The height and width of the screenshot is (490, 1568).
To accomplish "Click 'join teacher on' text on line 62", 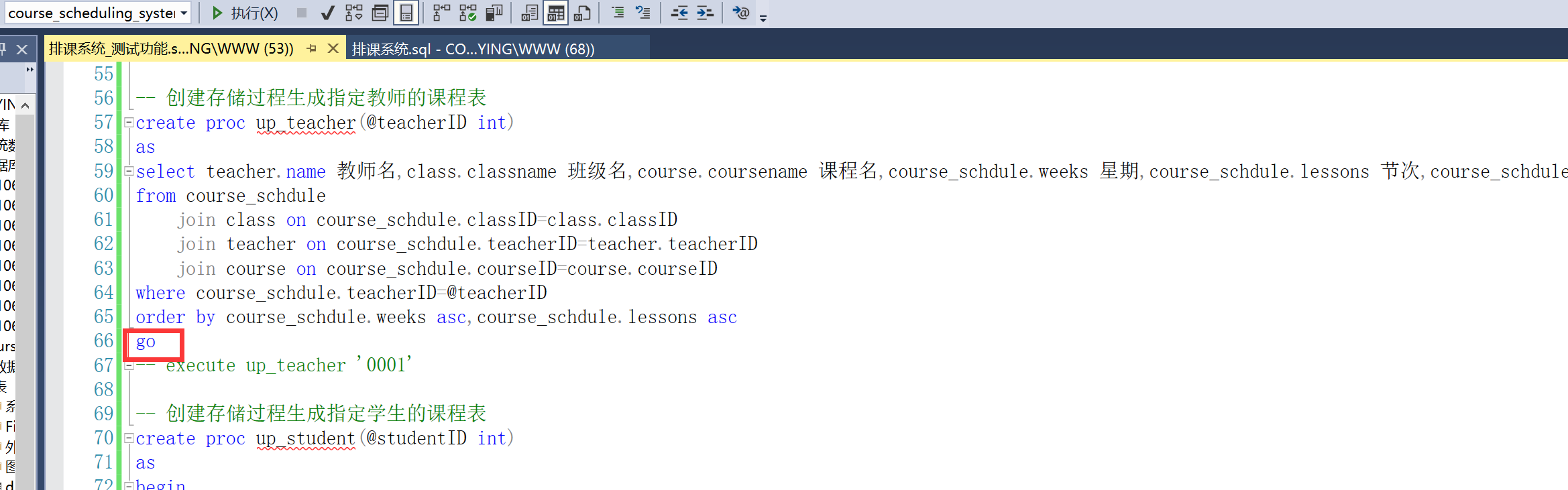I will 251,244.
